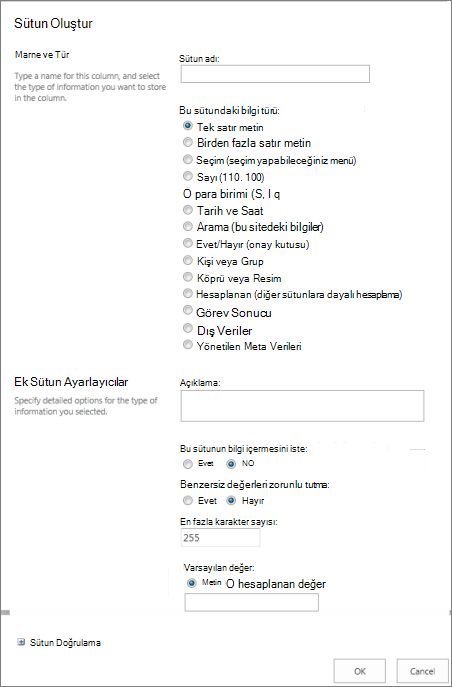This screenshot has height=687, width=452.
Task: Click the para birimi option text
Action: point(231,194)
